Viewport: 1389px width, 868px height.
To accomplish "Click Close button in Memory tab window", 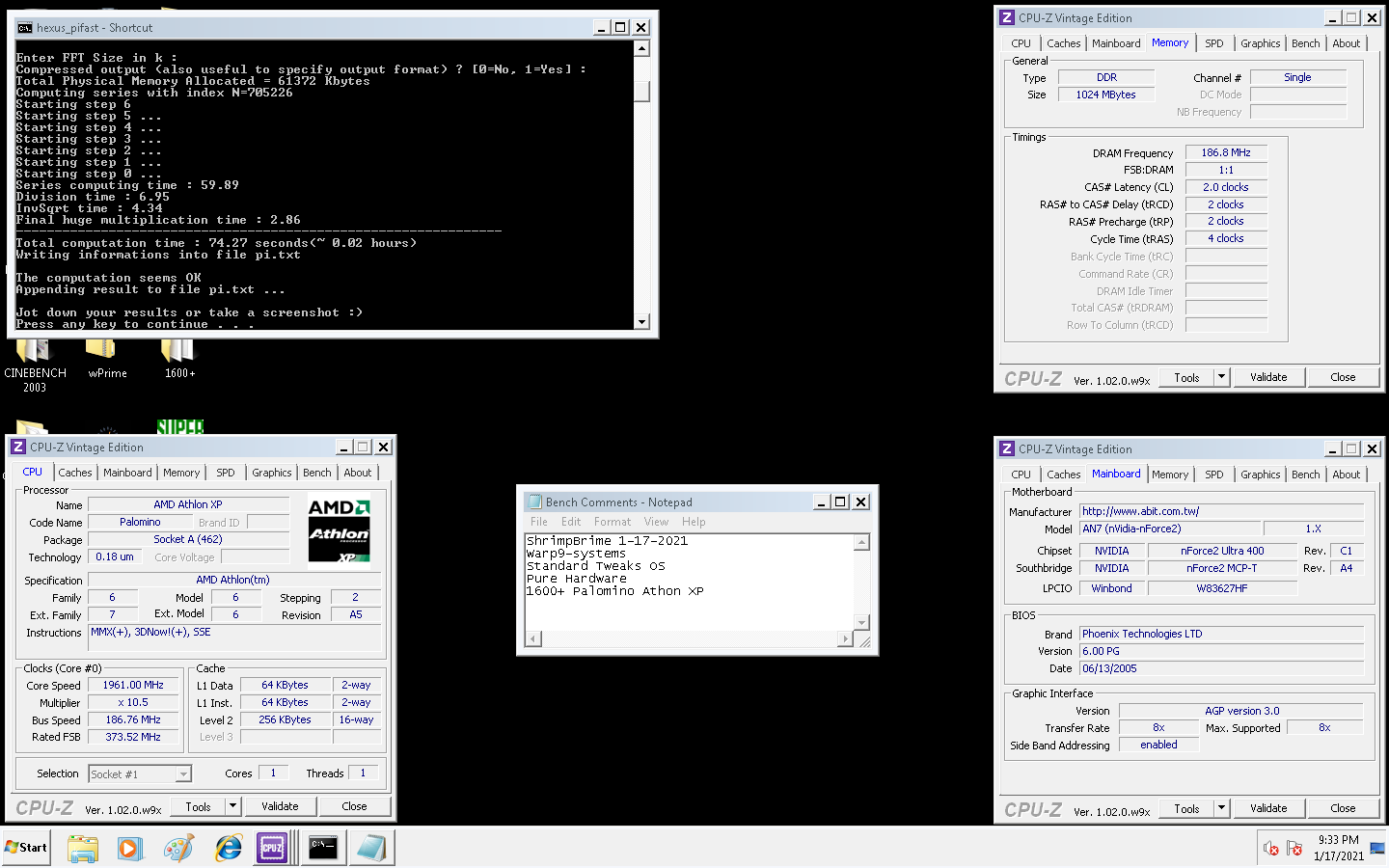I will (x=1343, y=377).
